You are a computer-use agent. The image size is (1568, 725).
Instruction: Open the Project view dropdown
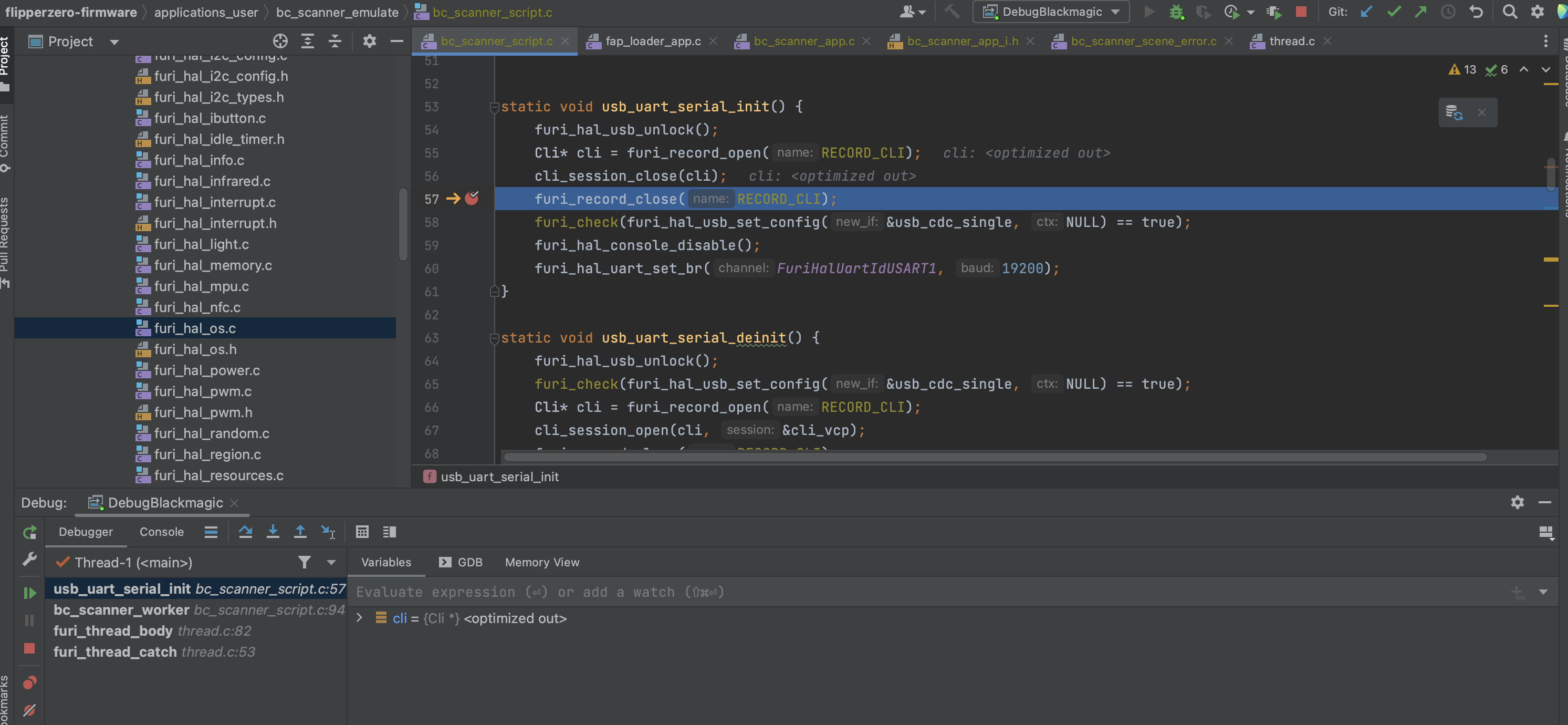pos(114,42)
